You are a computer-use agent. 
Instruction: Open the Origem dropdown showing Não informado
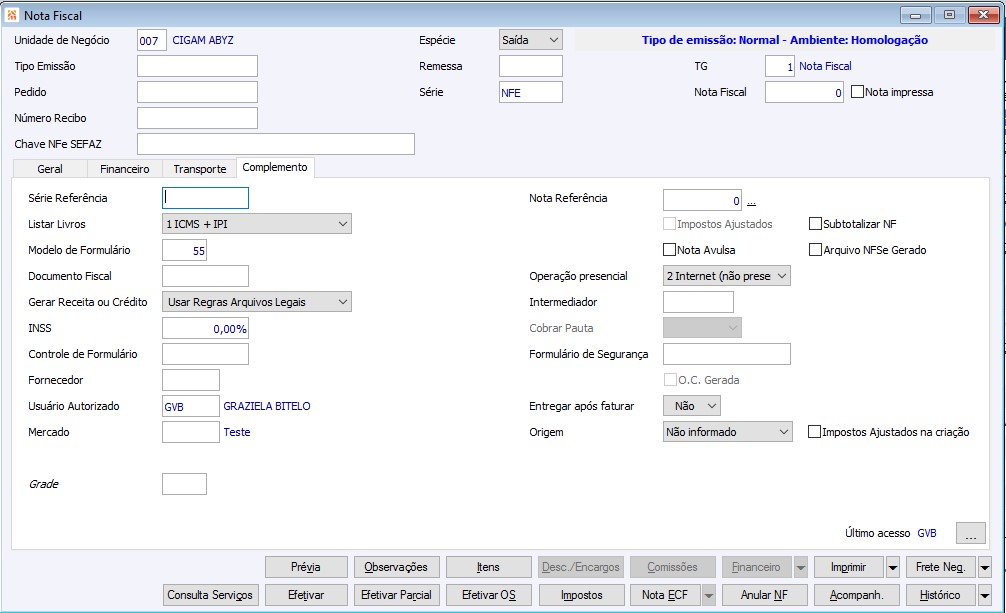coord(728,432)
